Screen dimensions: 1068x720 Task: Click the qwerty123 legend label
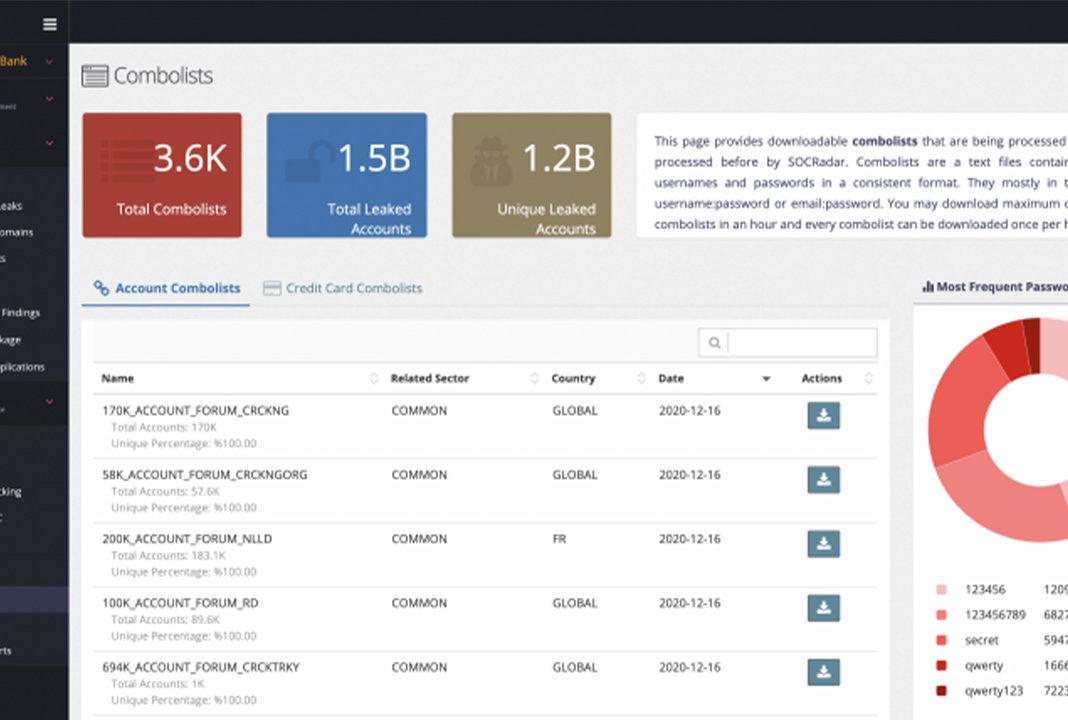(x=994, y=691)
